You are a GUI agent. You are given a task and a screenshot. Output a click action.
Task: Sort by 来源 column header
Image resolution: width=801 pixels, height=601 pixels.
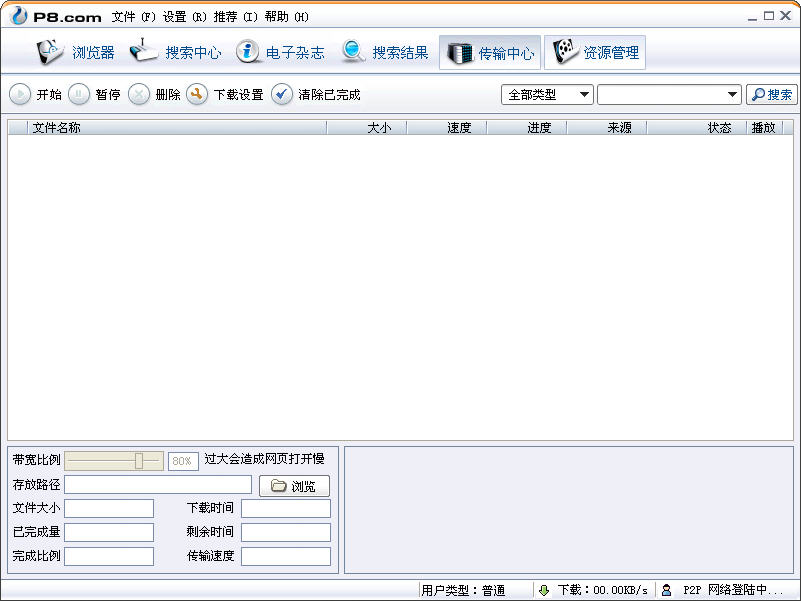click(x=607, y=127)
